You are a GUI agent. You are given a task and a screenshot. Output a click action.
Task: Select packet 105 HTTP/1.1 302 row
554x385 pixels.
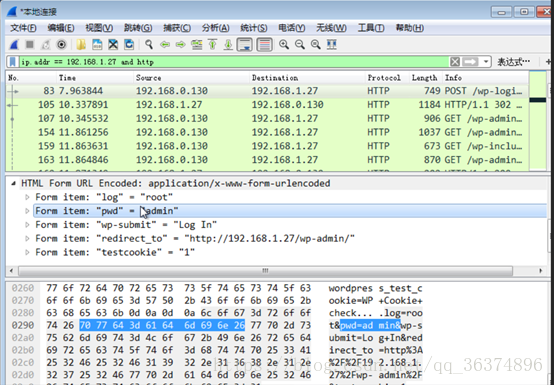(267, 105)
